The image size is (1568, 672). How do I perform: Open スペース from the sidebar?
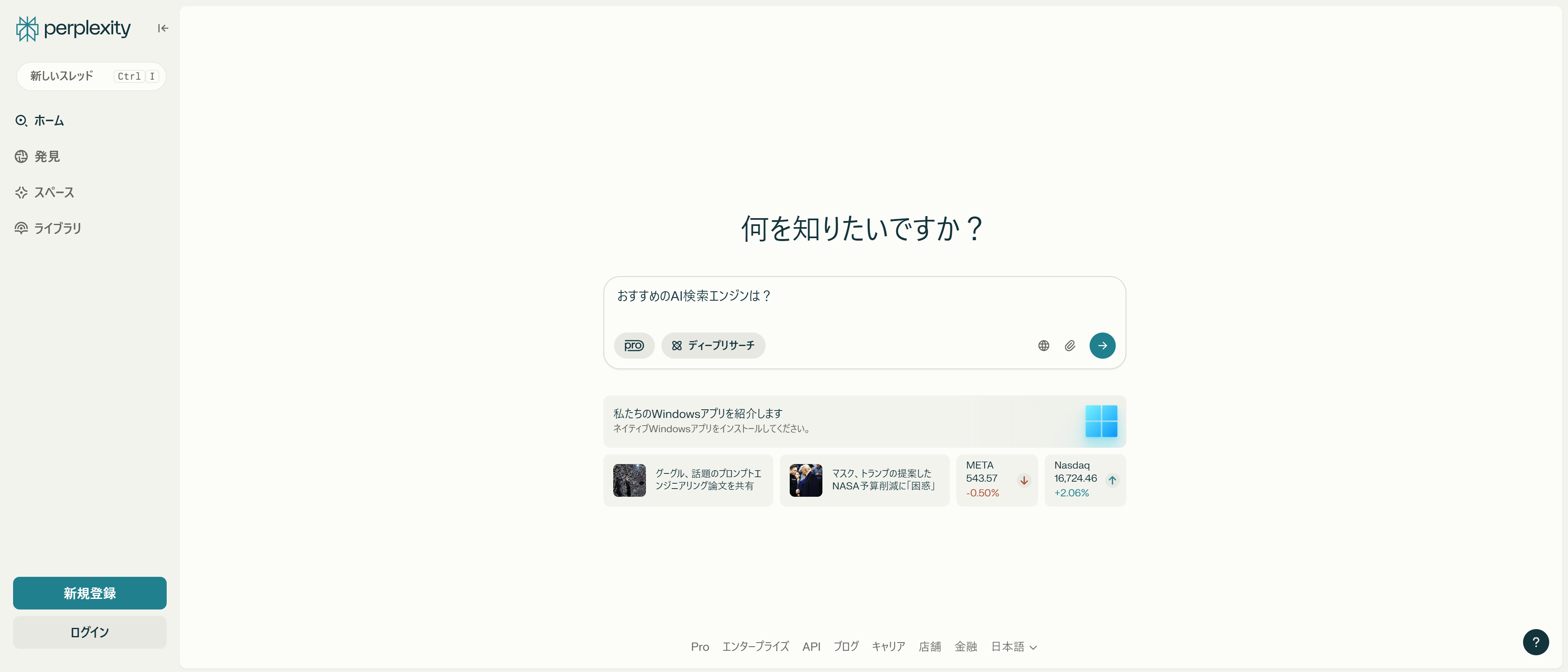coord(54,192)
